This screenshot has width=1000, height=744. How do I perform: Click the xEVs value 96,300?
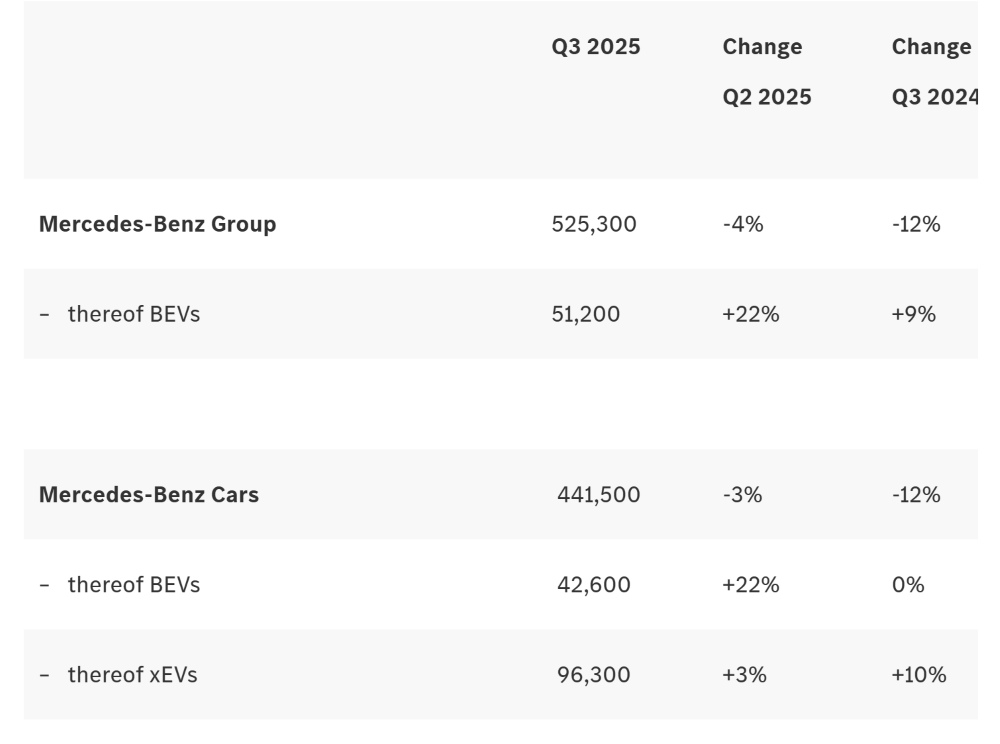(594, 675)
